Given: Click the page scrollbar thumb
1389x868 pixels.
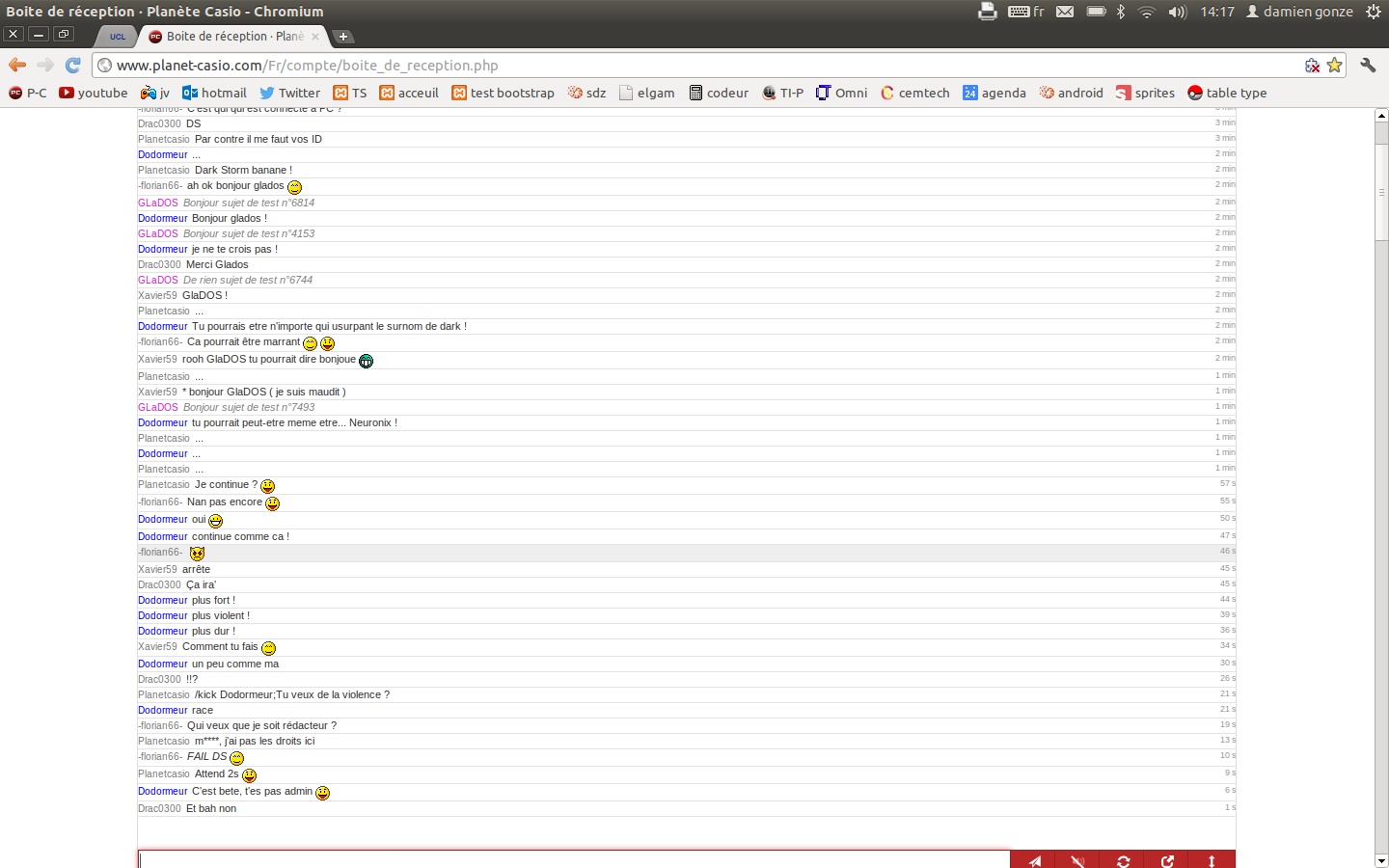Looking at the screenshot, I should [x=1381, y=191].
